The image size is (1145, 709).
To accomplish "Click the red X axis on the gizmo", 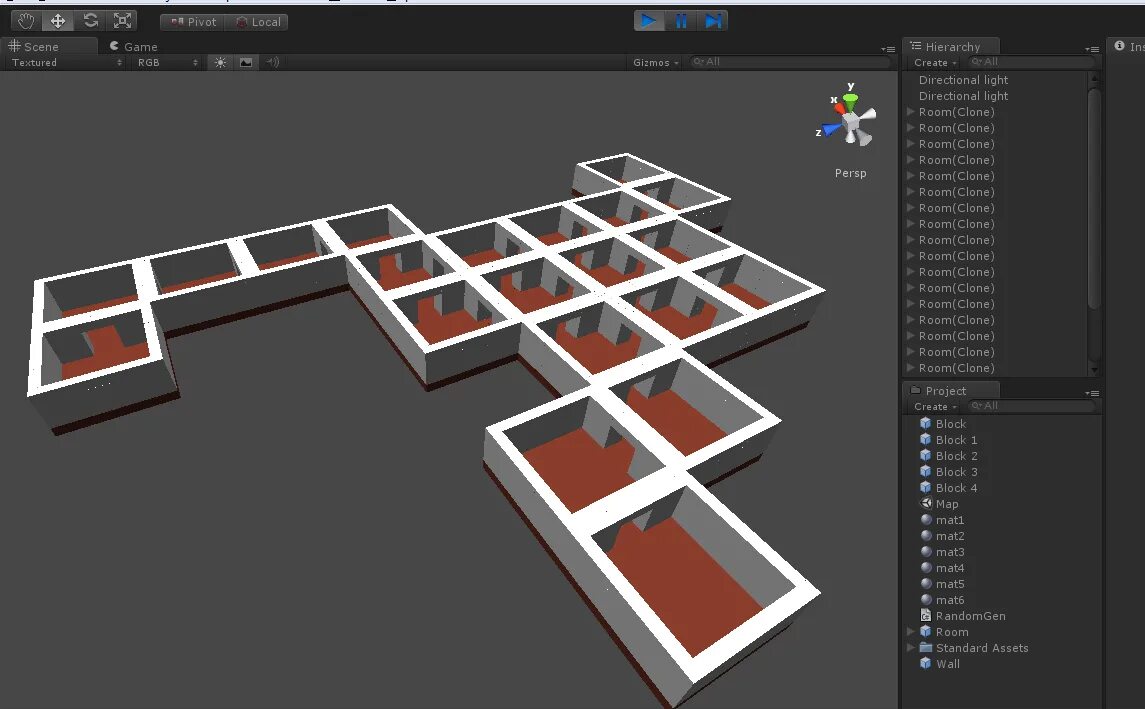I will click(x=838, y=107).
